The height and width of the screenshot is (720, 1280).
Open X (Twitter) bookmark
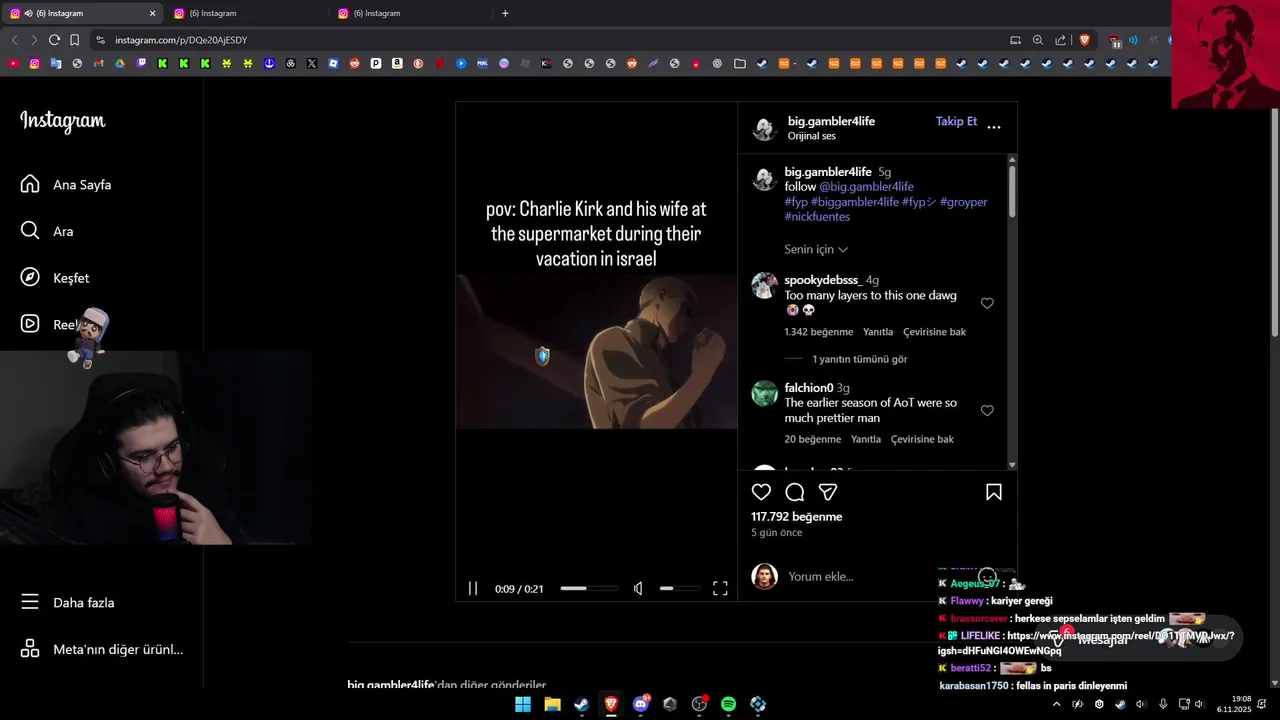tap(312, 63)
